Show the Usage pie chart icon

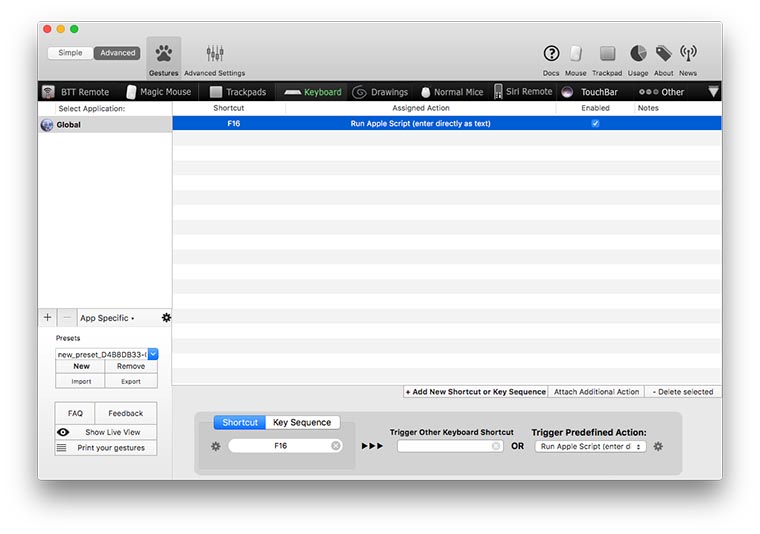pos(638,54)
